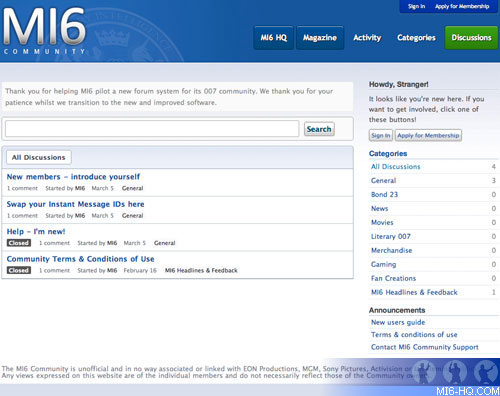Screen dimensions: 500x396
Task: Click MI6 author on 'Help - I'm new!' row
Action: click(x=112, y=243)
